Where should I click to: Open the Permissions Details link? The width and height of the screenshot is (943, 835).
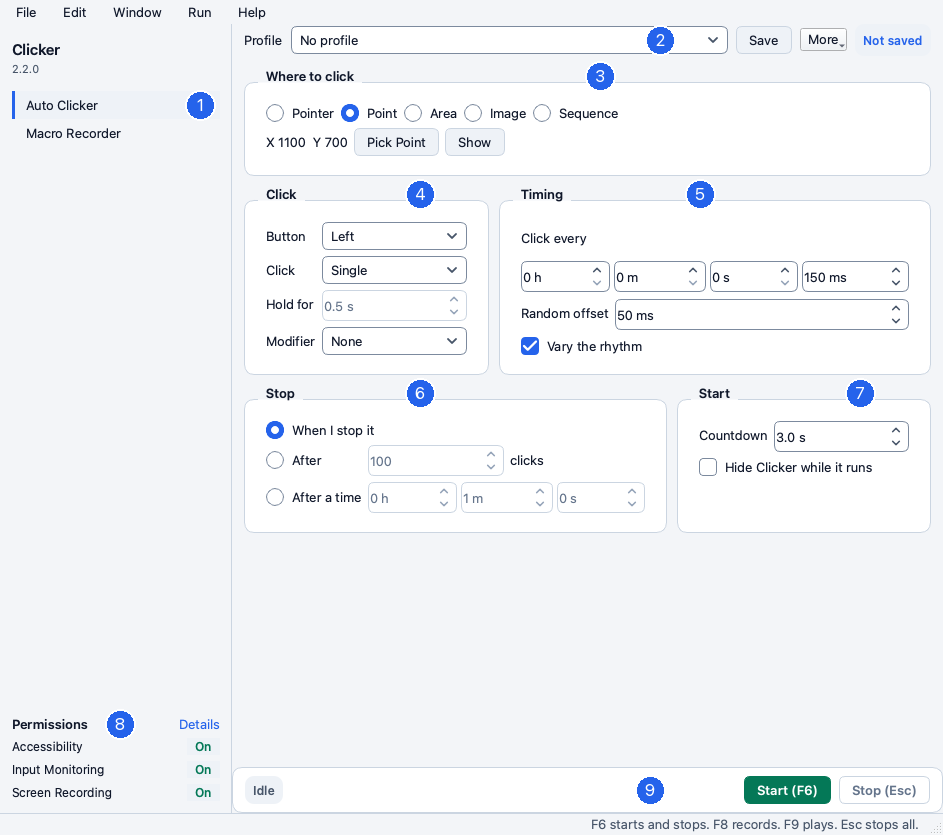199,724
